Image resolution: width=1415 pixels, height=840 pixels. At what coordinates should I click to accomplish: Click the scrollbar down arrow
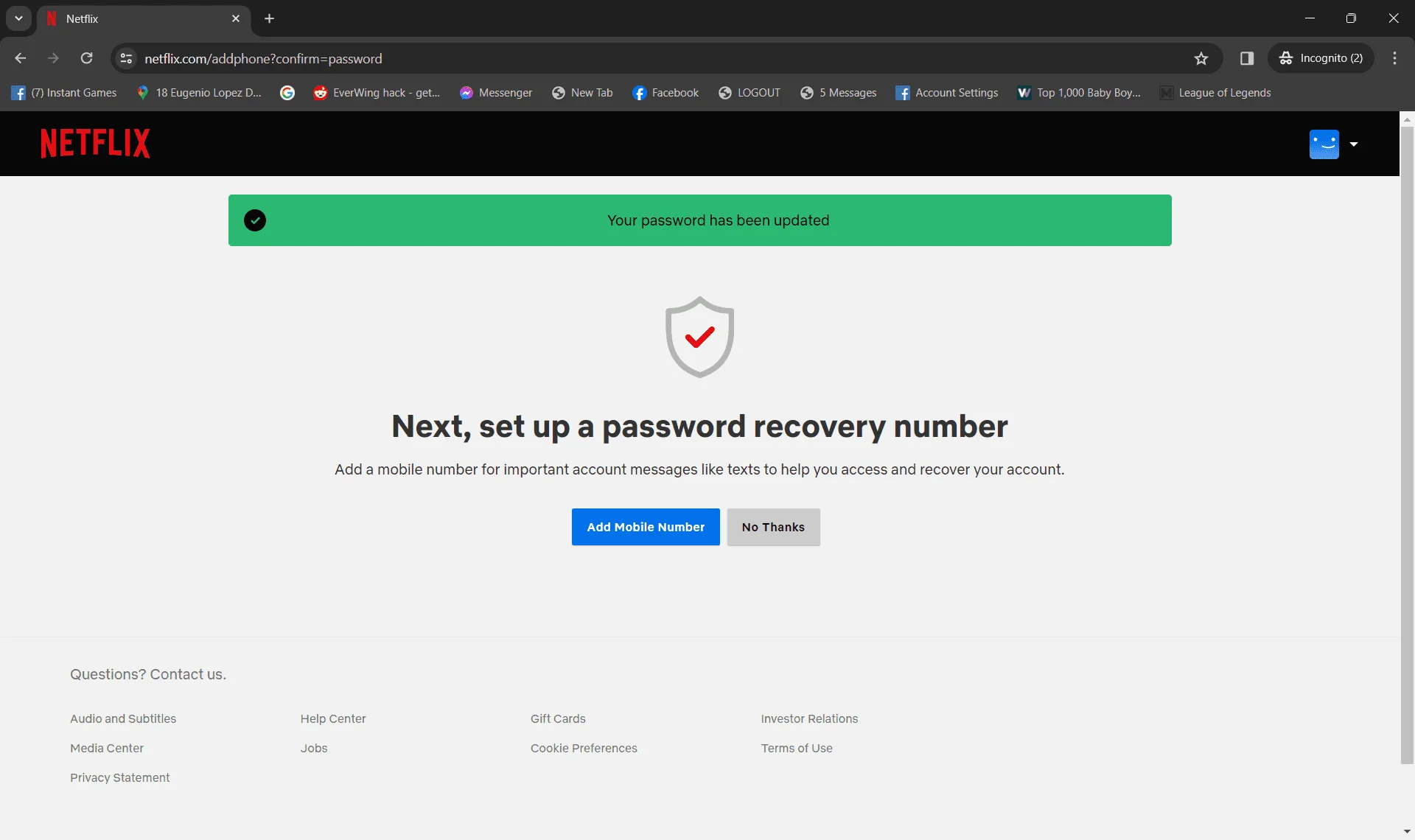pos(1407,832)
